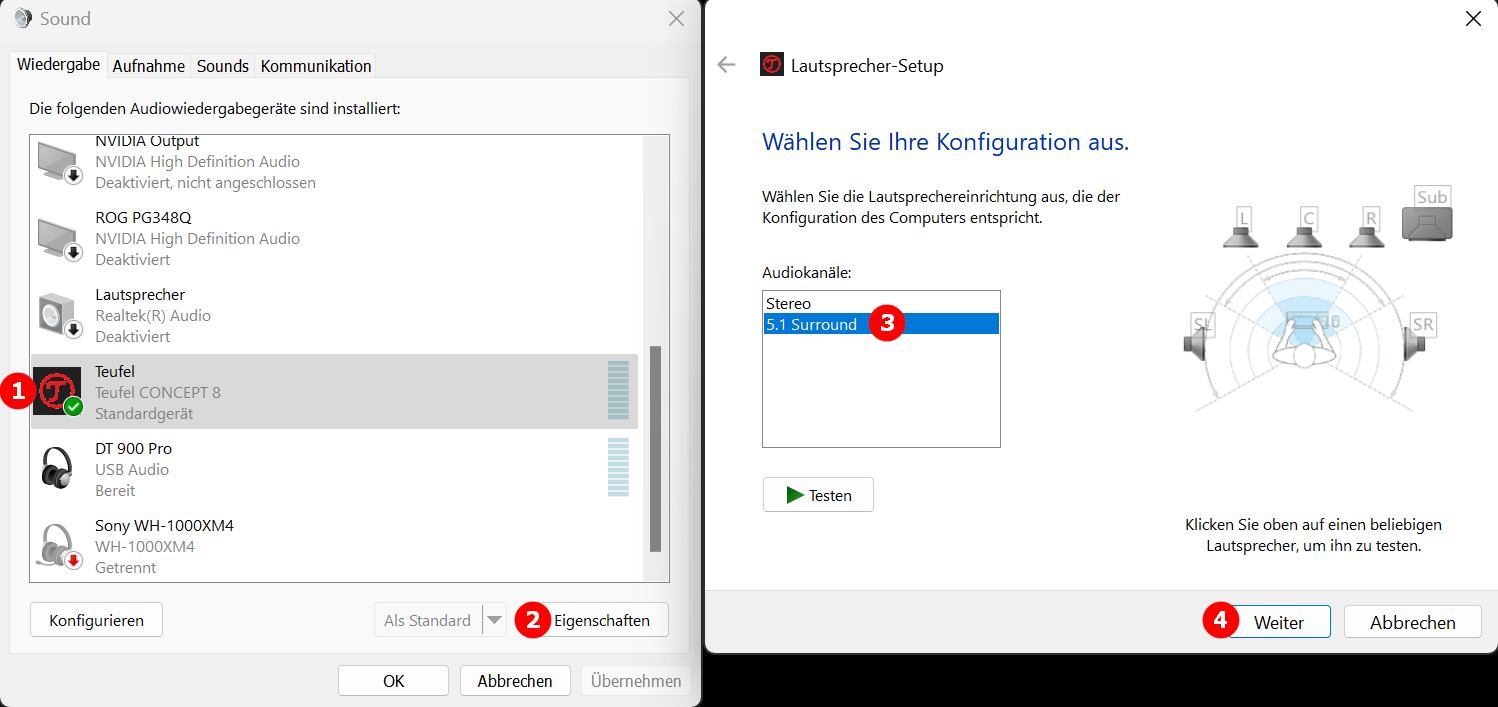The image size is (1498, 707).
Task: Open the Kommunikation tab
Action: pos(316,66)
